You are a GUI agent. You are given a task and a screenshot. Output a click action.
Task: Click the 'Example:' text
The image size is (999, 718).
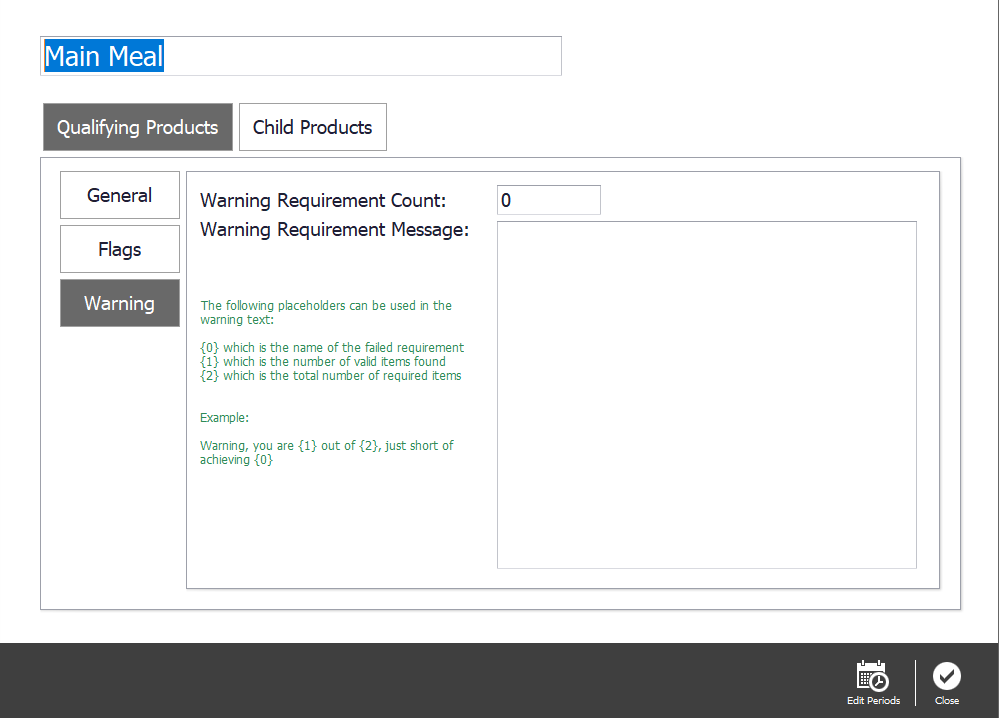[x=224, y=417]
